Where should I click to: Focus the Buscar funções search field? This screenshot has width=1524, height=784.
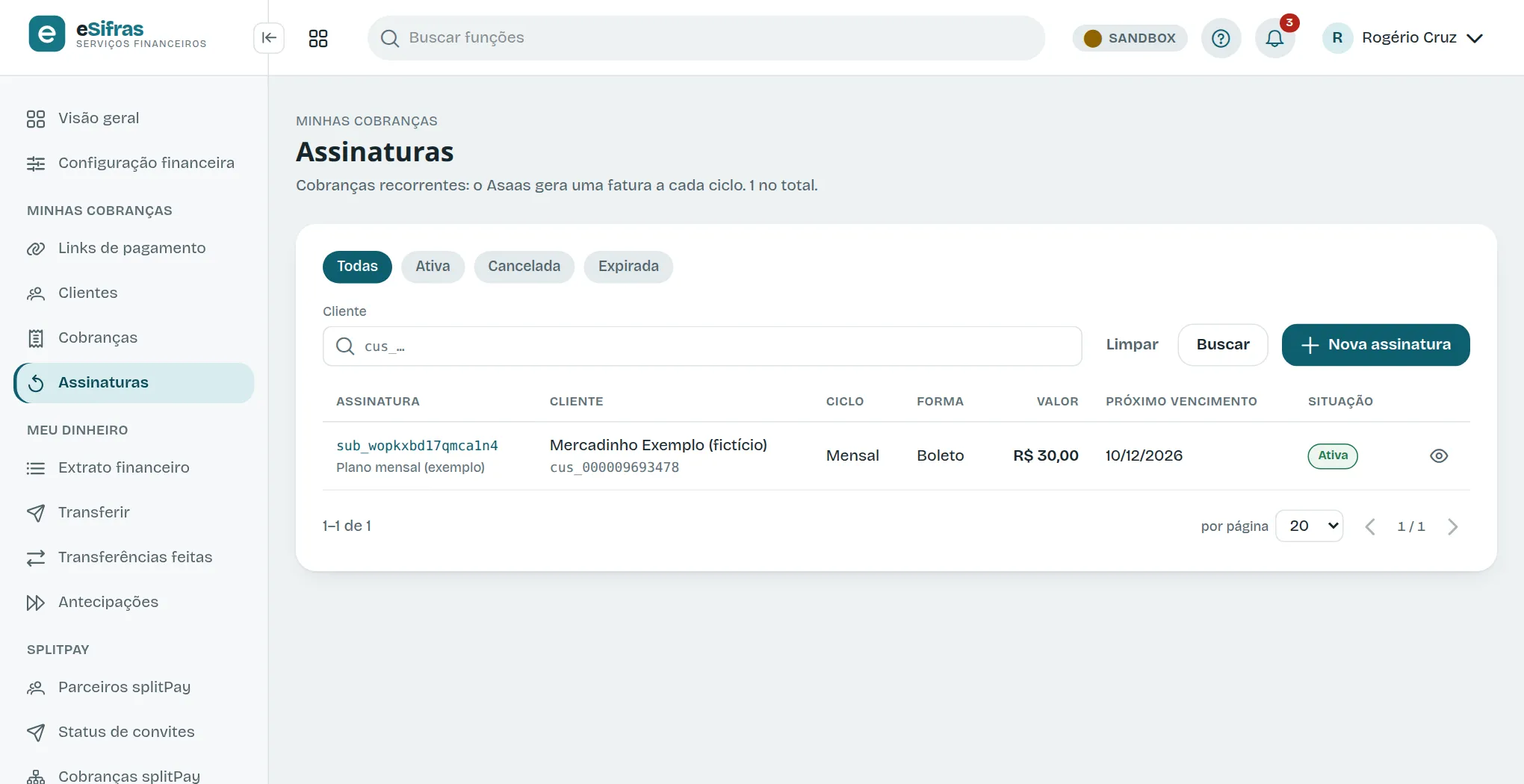tap(706, 38)
